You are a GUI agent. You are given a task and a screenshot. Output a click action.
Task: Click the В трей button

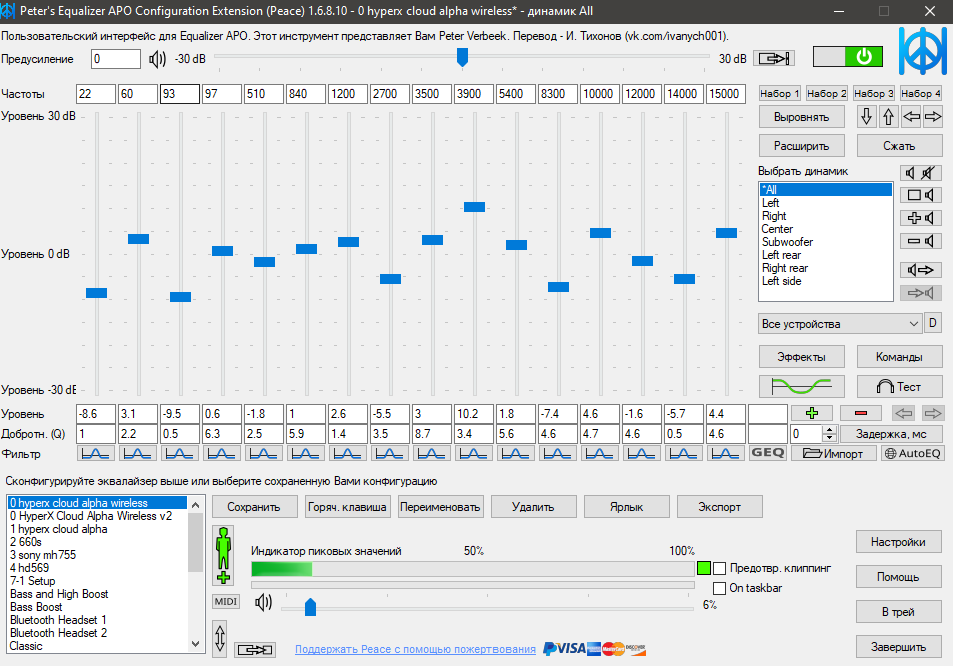coord(898,612)
